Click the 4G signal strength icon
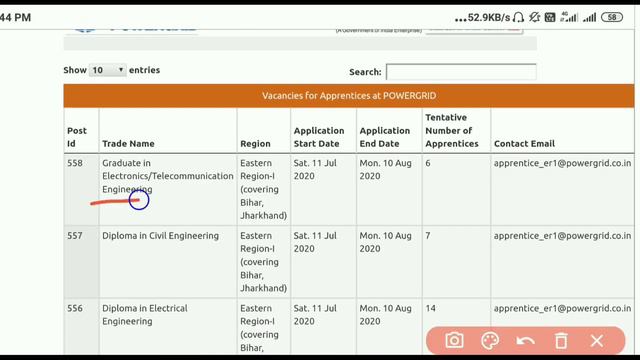Image resolution: width=640 pixels, height=360 pixels. (569, 17)
